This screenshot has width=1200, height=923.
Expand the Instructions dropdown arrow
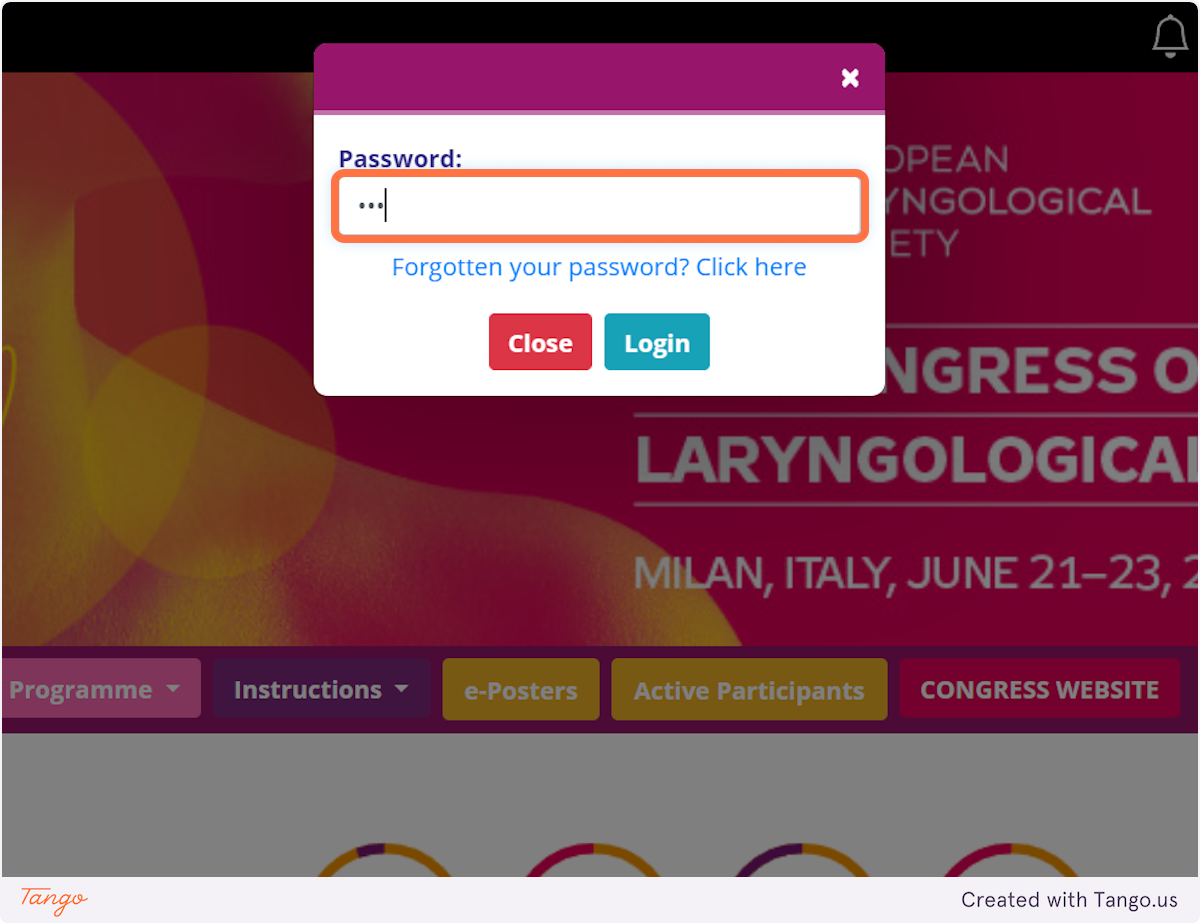pyautogui.click(x=402, y=689)
